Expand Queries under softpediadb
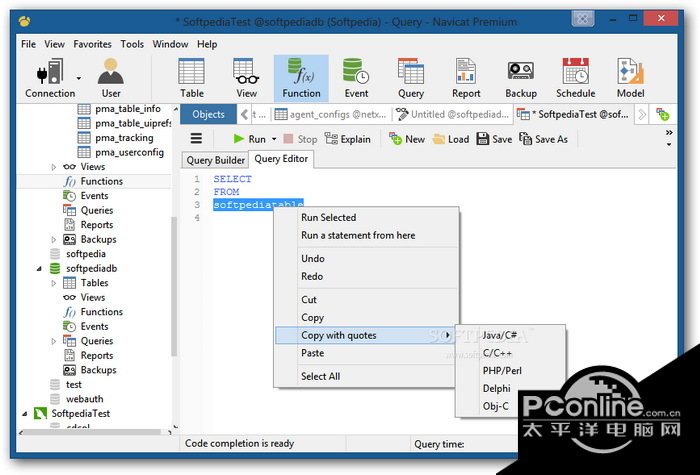The height and width of the screenshot is (475, 700). pos(54,341)
